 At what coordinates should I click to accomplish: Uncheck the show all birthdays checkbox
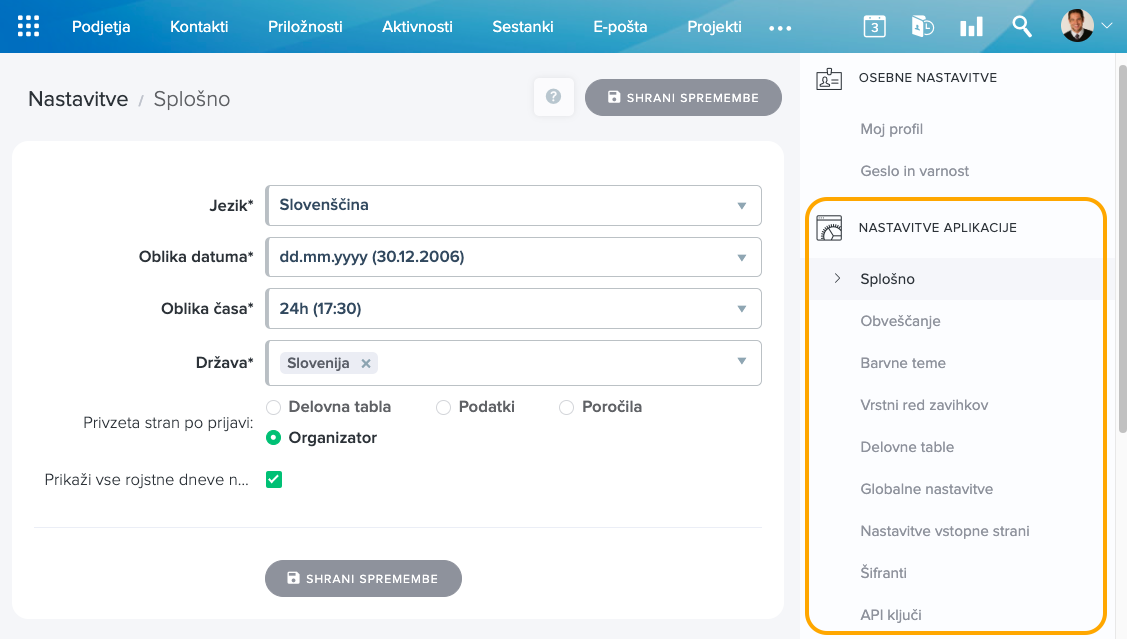(274, 480)
